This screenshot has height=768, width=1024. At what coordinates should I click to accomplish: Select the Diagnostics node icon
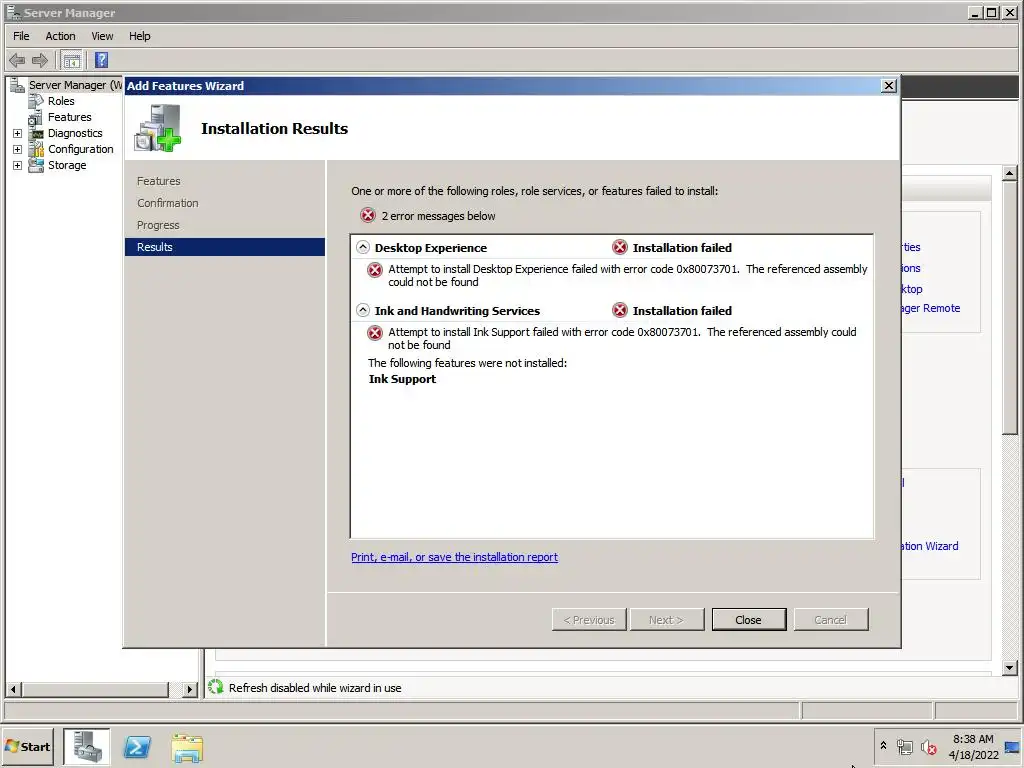(37, 133)
